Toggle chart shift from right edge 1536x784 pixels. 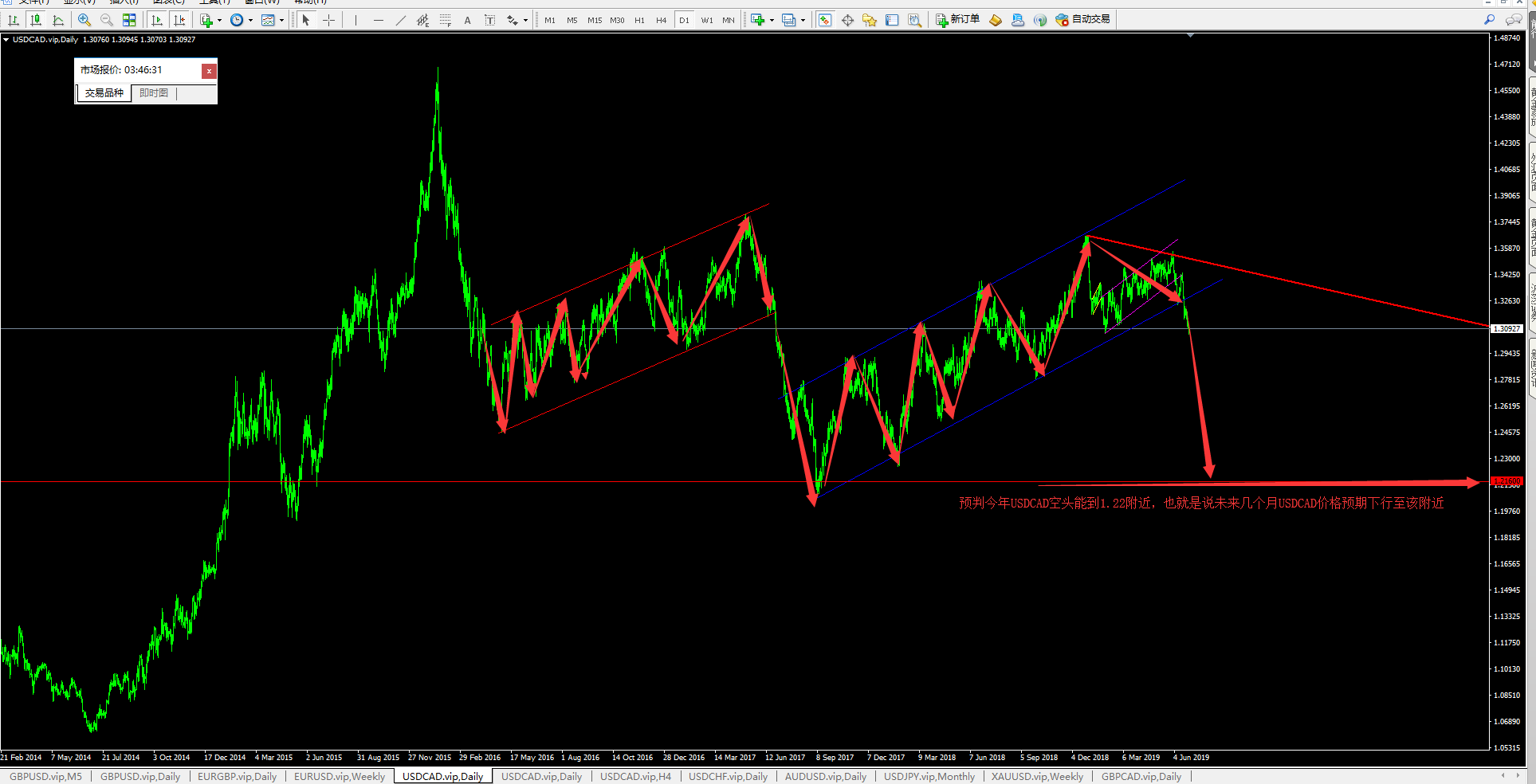coord(179,20)
